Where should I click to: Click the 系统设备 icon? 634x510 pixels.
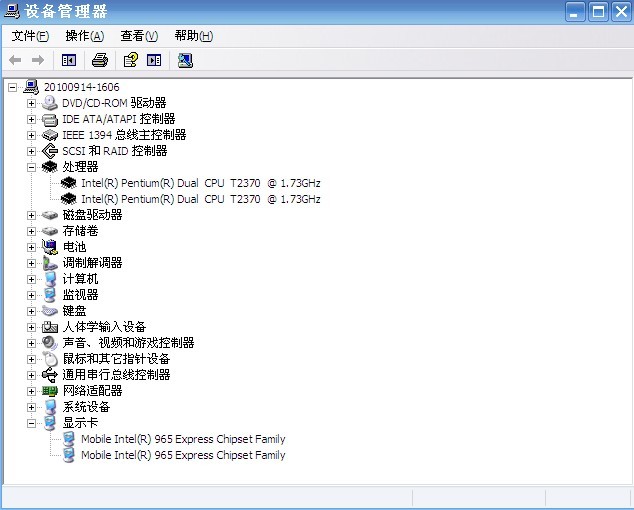pos(50,407)
